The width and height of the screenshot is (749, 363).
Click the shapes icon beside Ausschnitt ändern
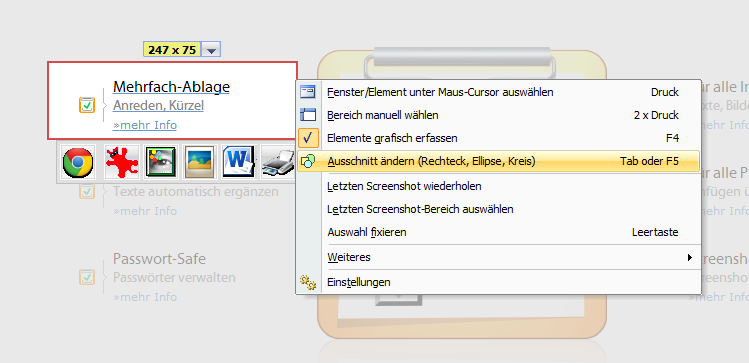[307, 161]
